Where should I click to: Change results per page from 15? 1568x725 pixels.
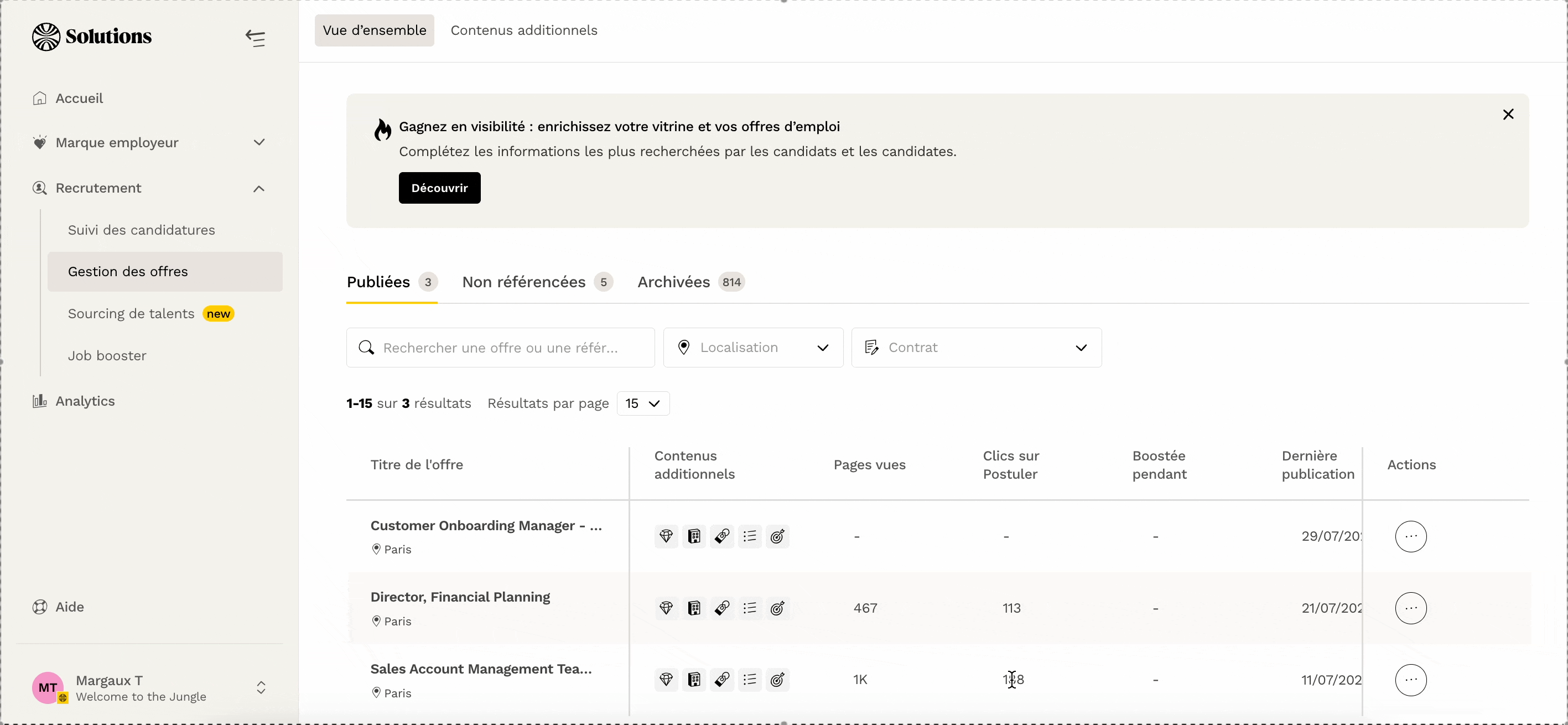click(x=643, y=403)
